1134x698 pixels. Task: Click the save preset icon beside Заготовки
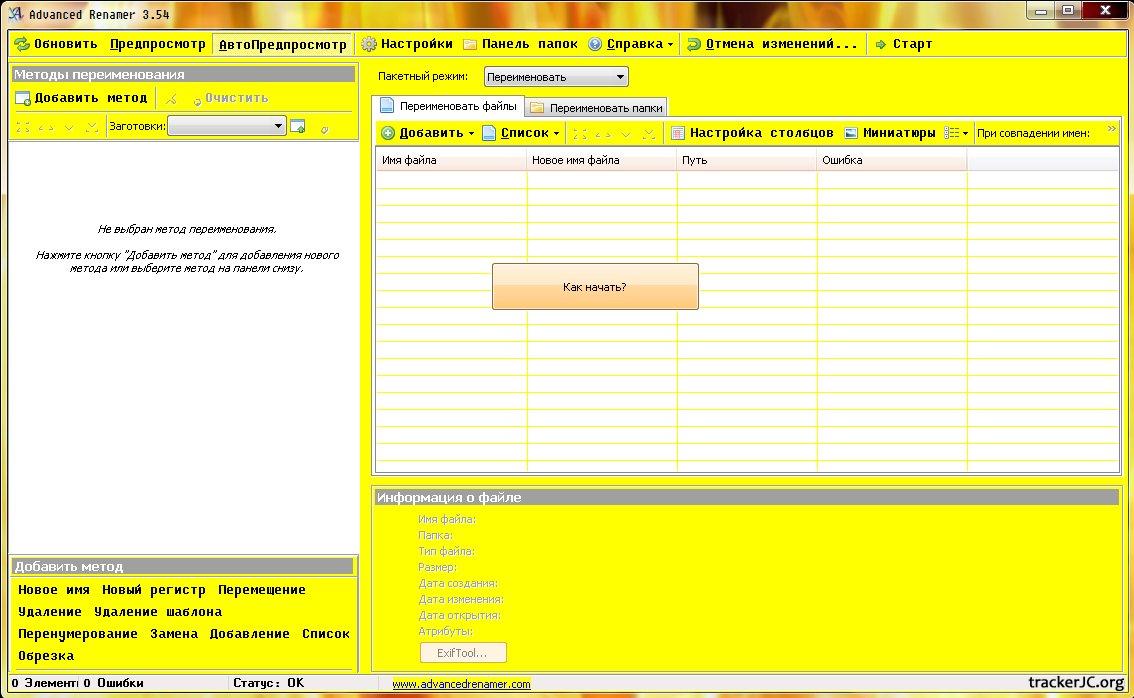[297, 126]
